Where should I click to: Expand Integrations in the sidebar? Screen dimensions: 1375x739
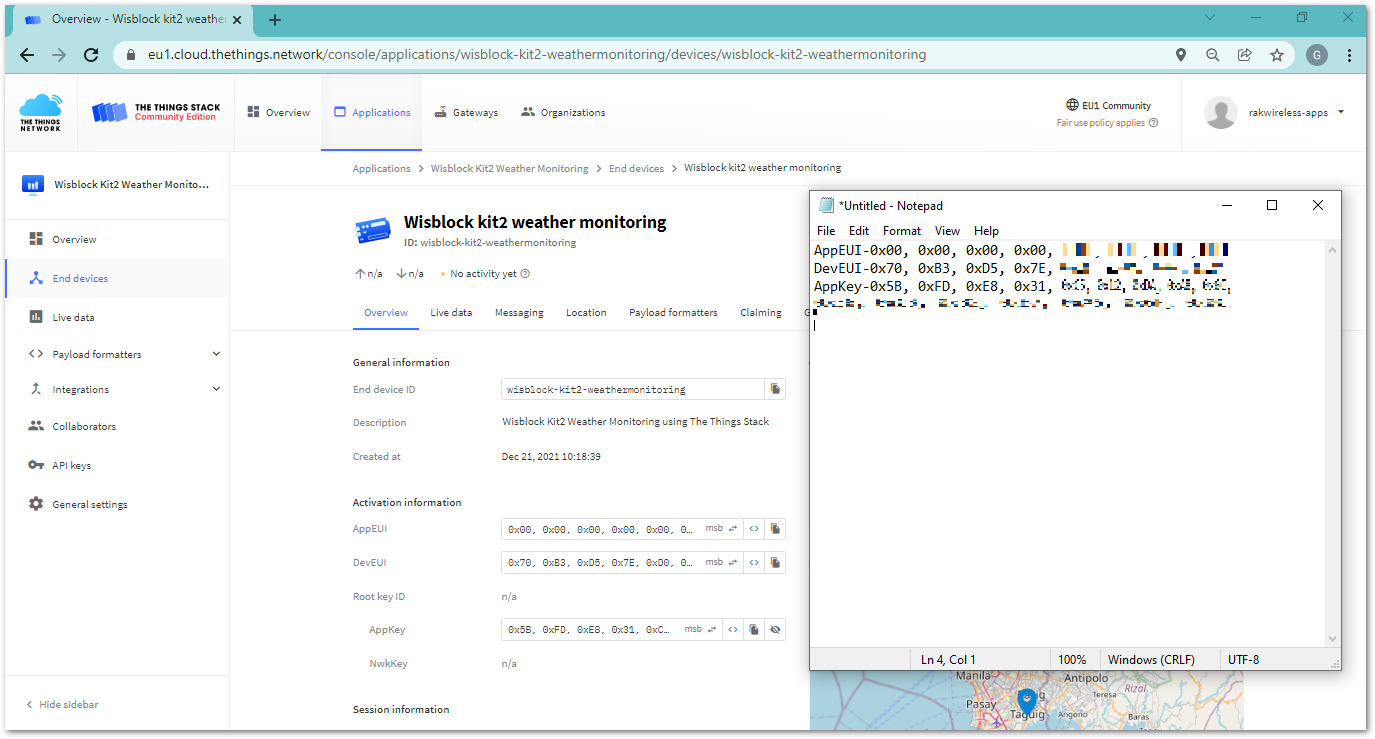click(x=216, y=389)
